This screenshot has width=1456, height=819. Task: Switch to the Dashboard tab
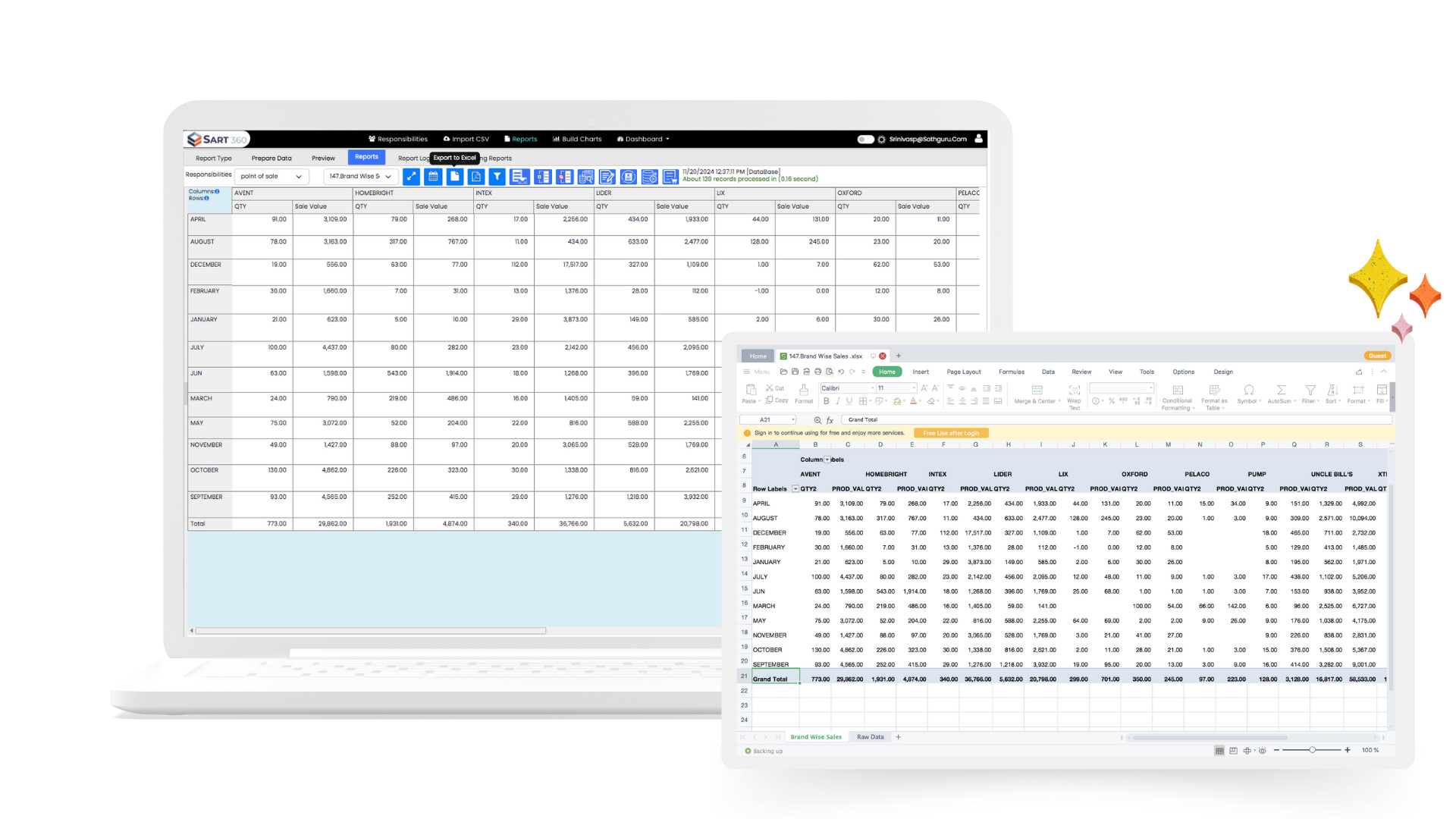(645, 139)
